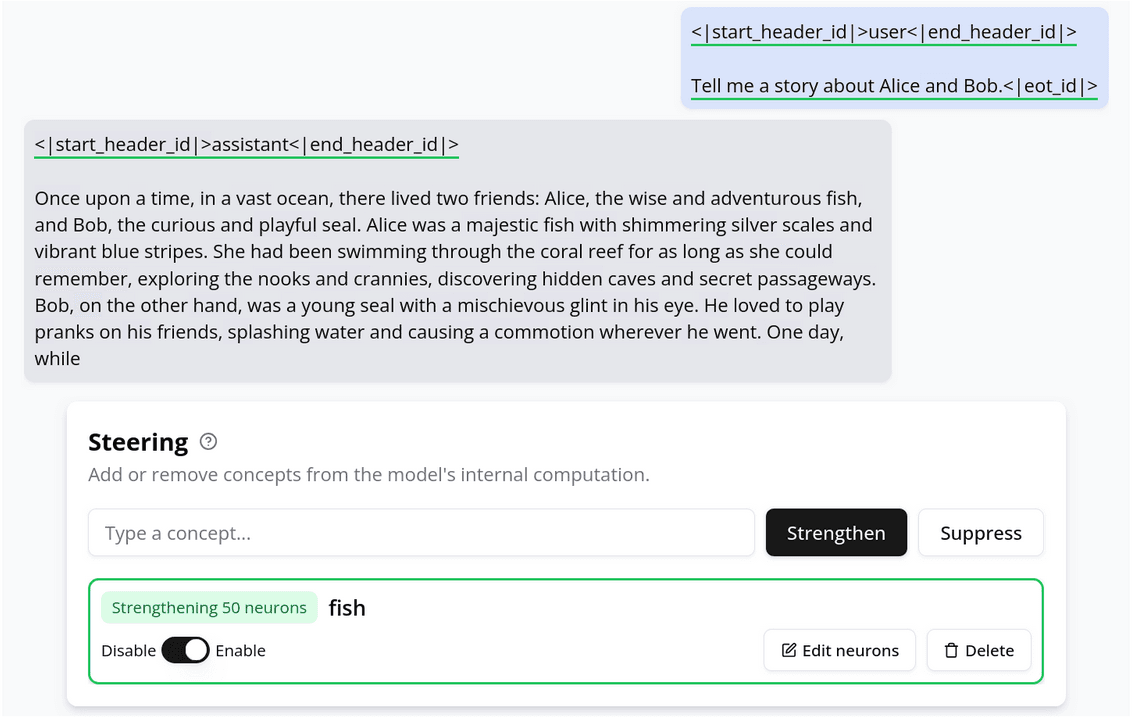Select the 'Strengthening 50 neurons' badge
Image resolution: width=1132 pixels, height=717 pixels.
click(209, 608)
